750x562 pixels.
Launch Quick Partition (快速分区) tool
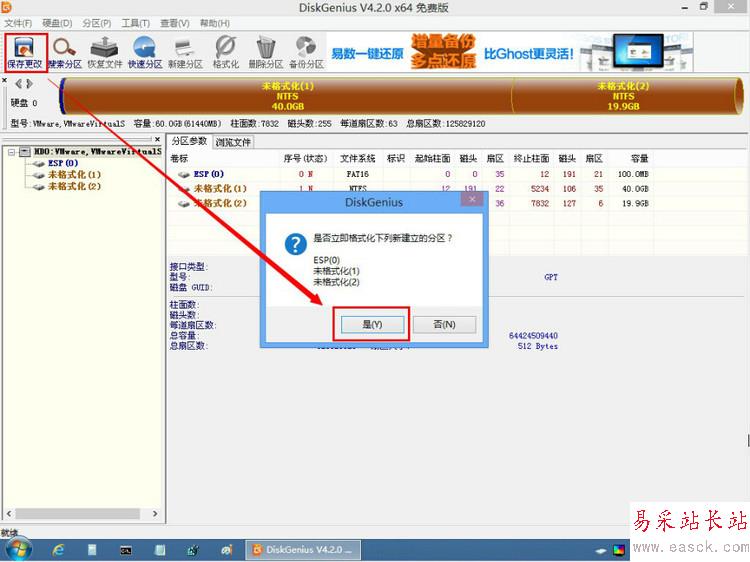(145, 53)
